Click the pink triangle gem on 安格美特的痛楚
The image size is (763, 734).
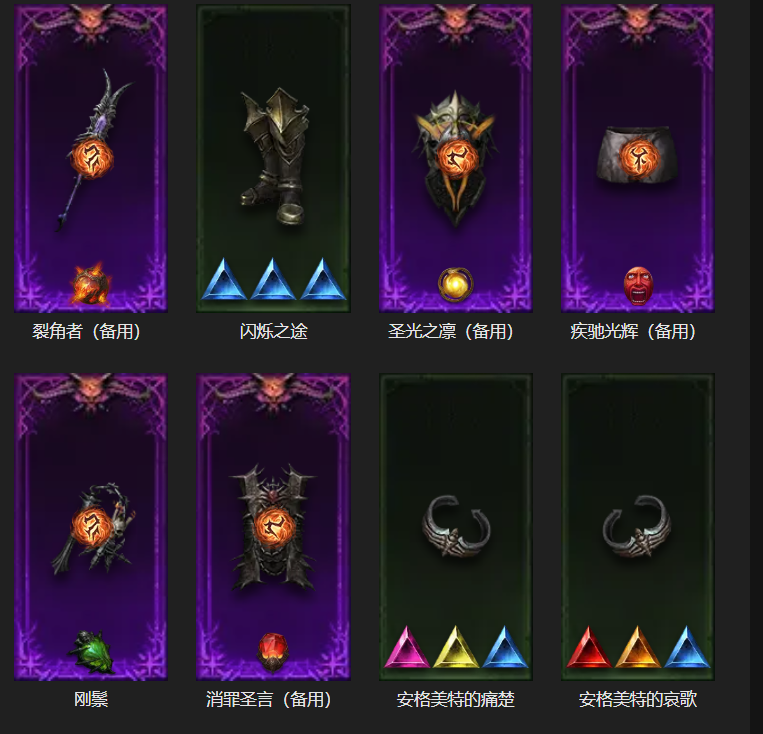tap(406, 648)
